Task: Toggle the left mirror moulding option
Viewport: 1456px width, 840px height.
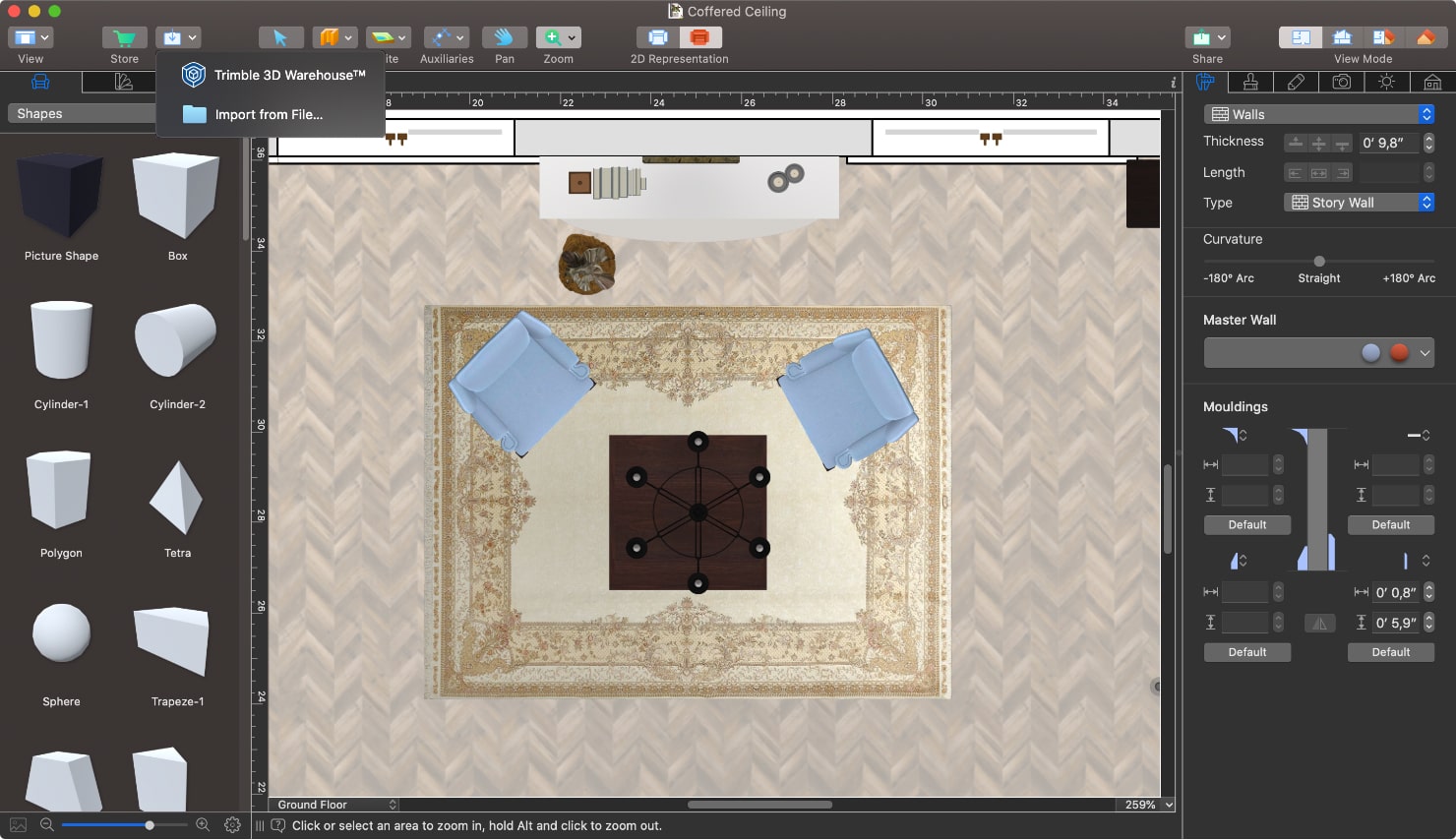Action: pyautogui.click(x=1319, y=622)
